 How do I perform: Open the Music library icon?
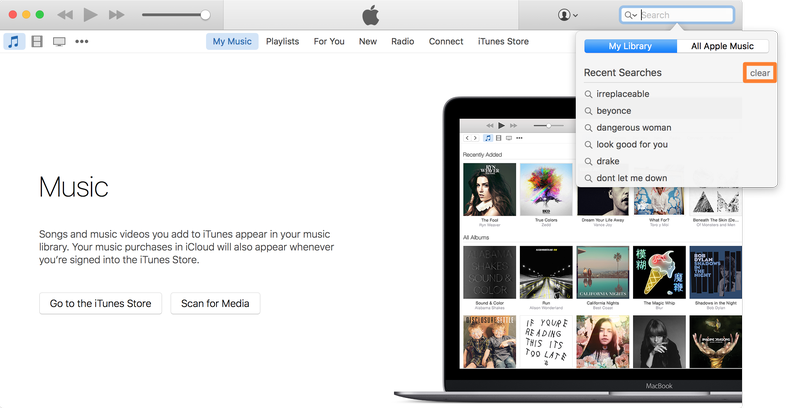click(x=14, y=41)
